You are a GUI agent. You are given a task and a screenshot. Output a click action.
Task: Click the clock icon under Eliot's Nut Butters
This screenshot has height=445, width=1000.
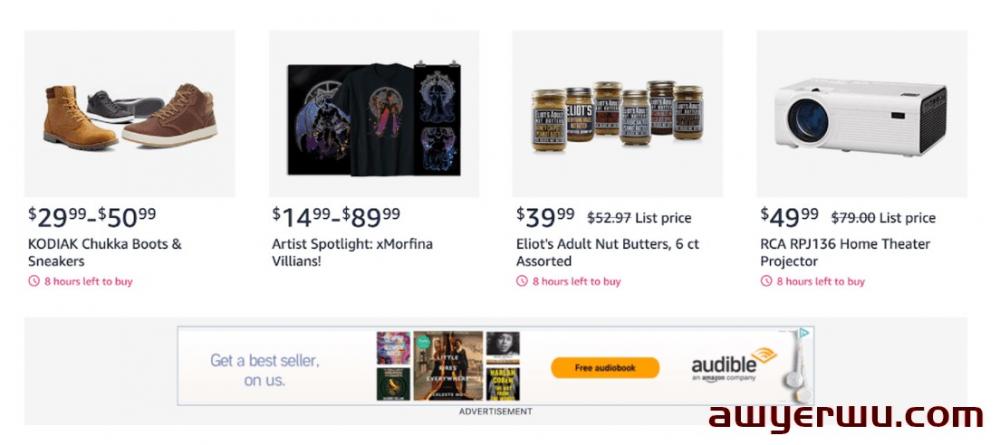tap(521, 281)
